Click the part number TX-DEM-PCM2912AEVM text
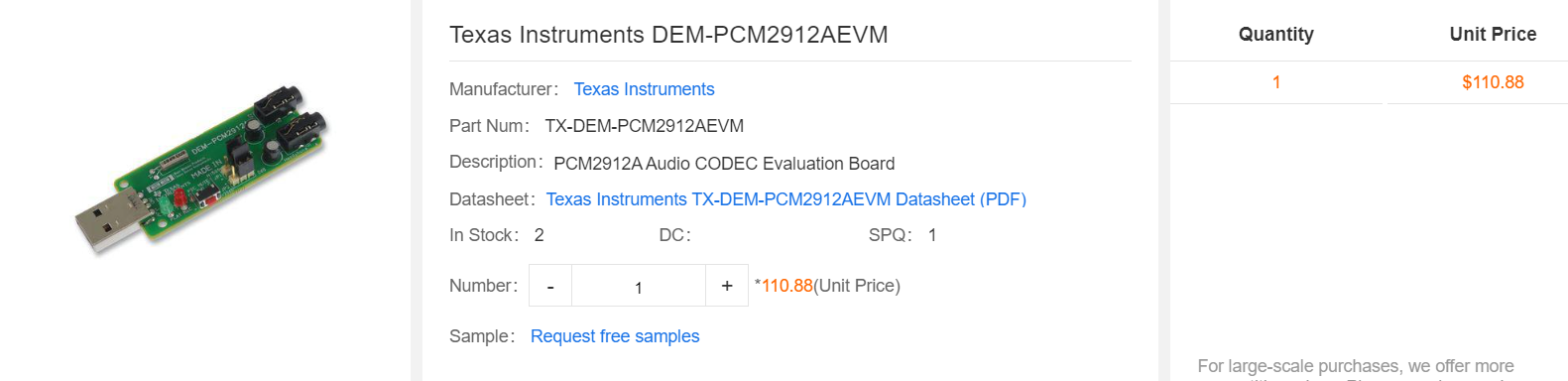 [644, 126]
